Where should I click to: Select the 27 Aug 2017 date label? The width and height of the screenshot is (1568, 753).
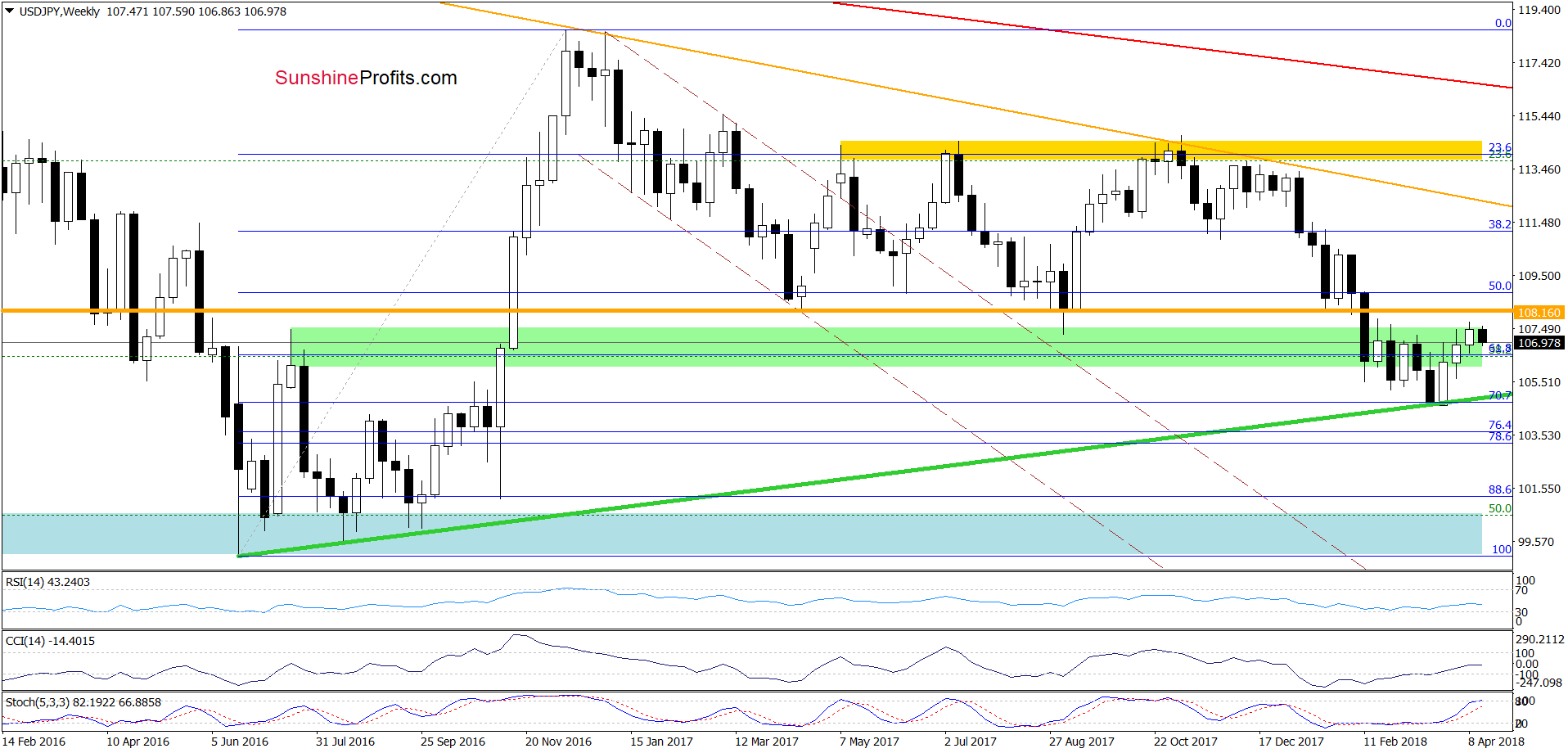point(1081,742)
